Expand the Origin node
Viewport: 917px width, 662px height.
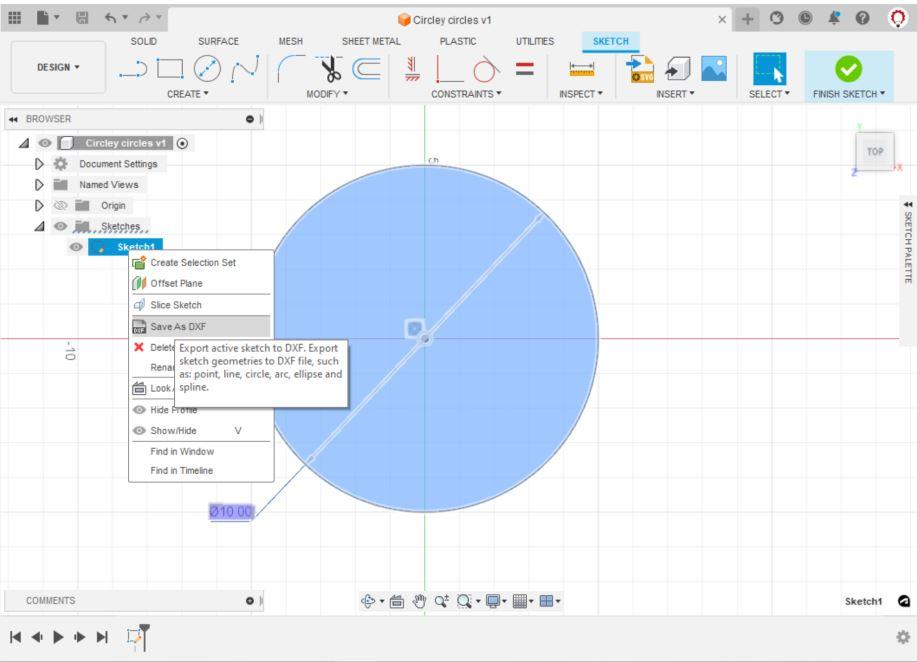point(39,205)
